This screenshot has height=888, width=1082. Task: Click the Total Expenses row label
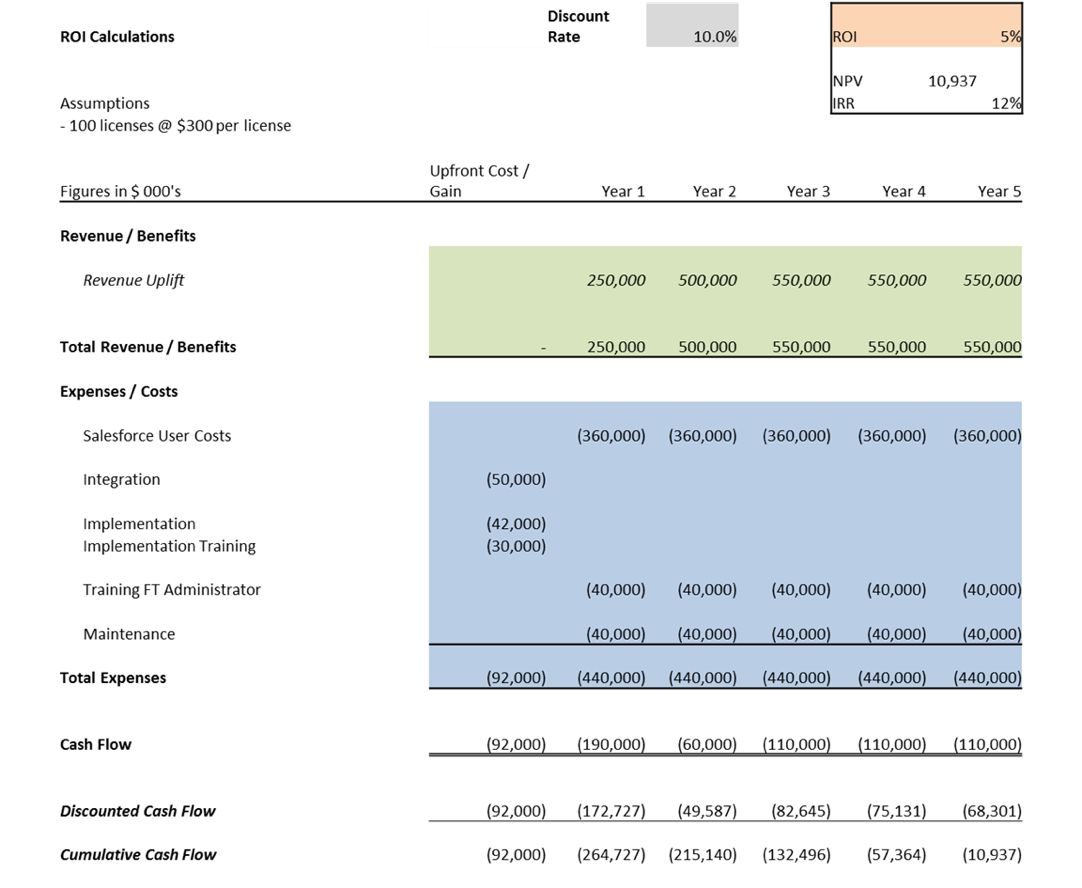[113, 678]
